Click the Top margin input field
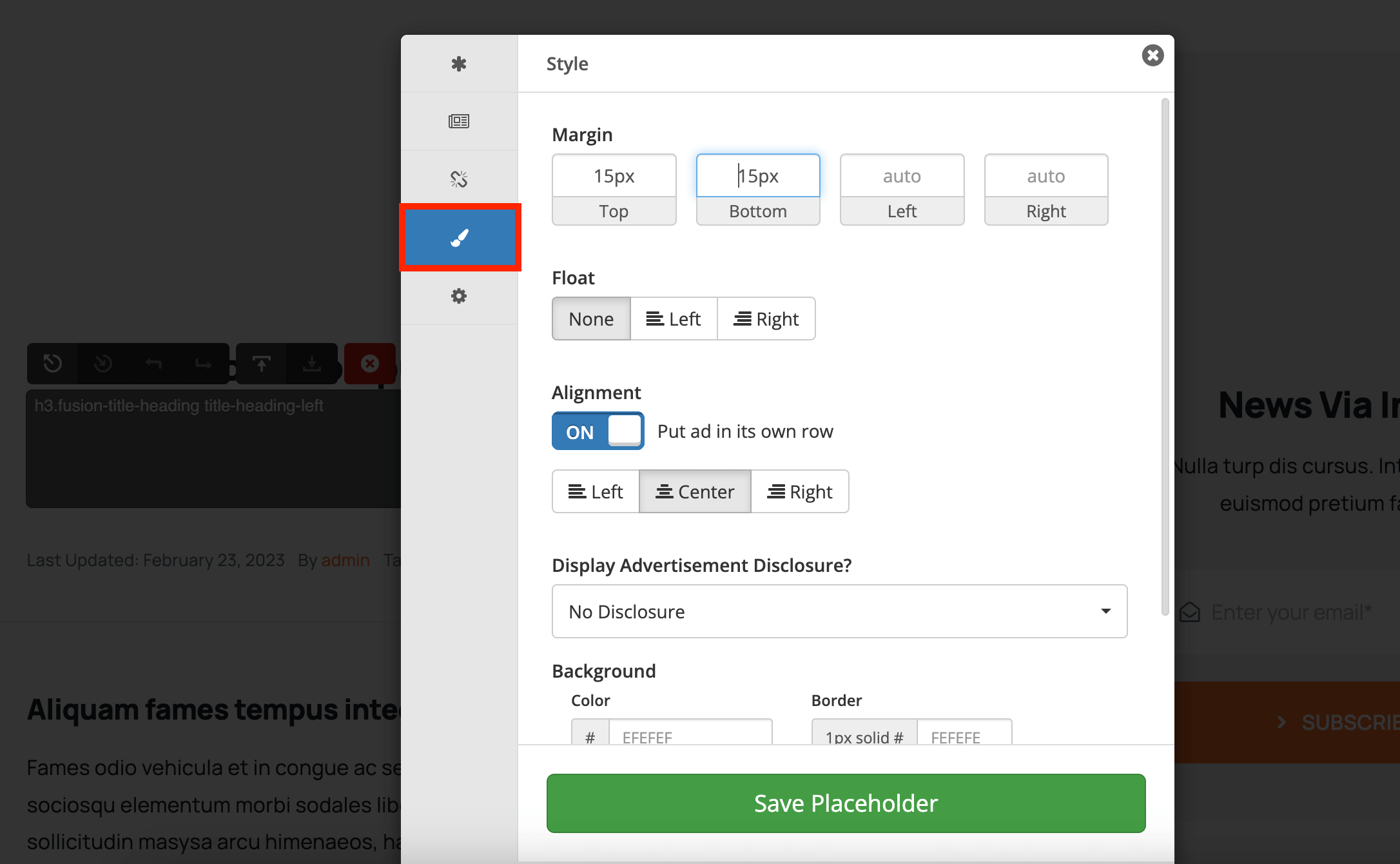This screenshot has height=864, width=1400. click(x=614, y=176)
